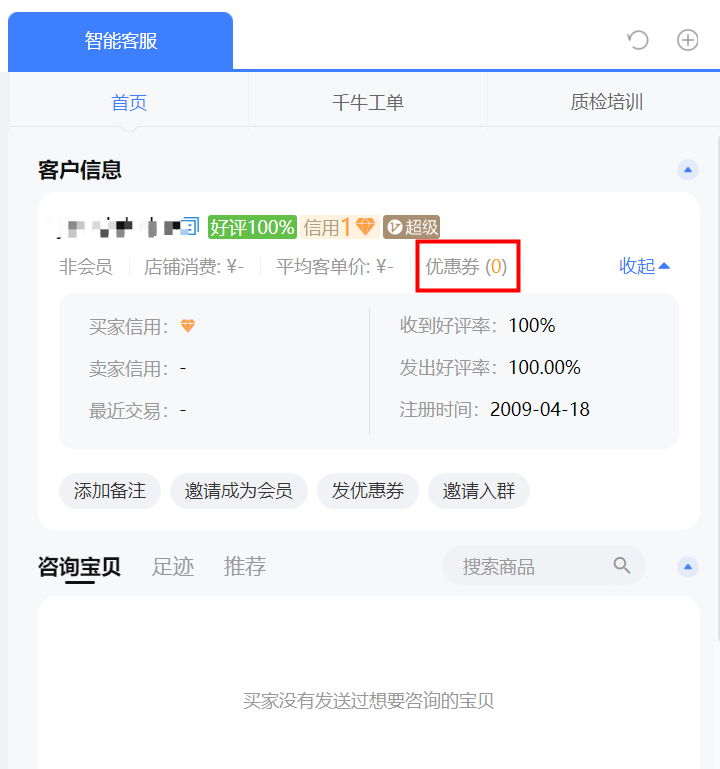720x769 pixels.
Task: Click the 超级 member badge
Action: [x=411, y=227]
